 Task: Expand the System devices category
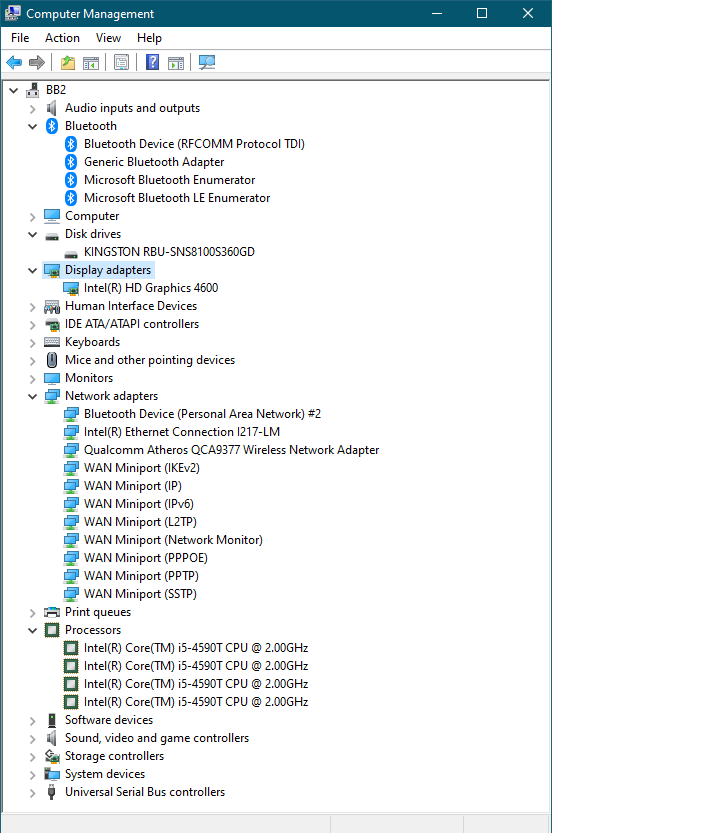(x=32, y=775)
